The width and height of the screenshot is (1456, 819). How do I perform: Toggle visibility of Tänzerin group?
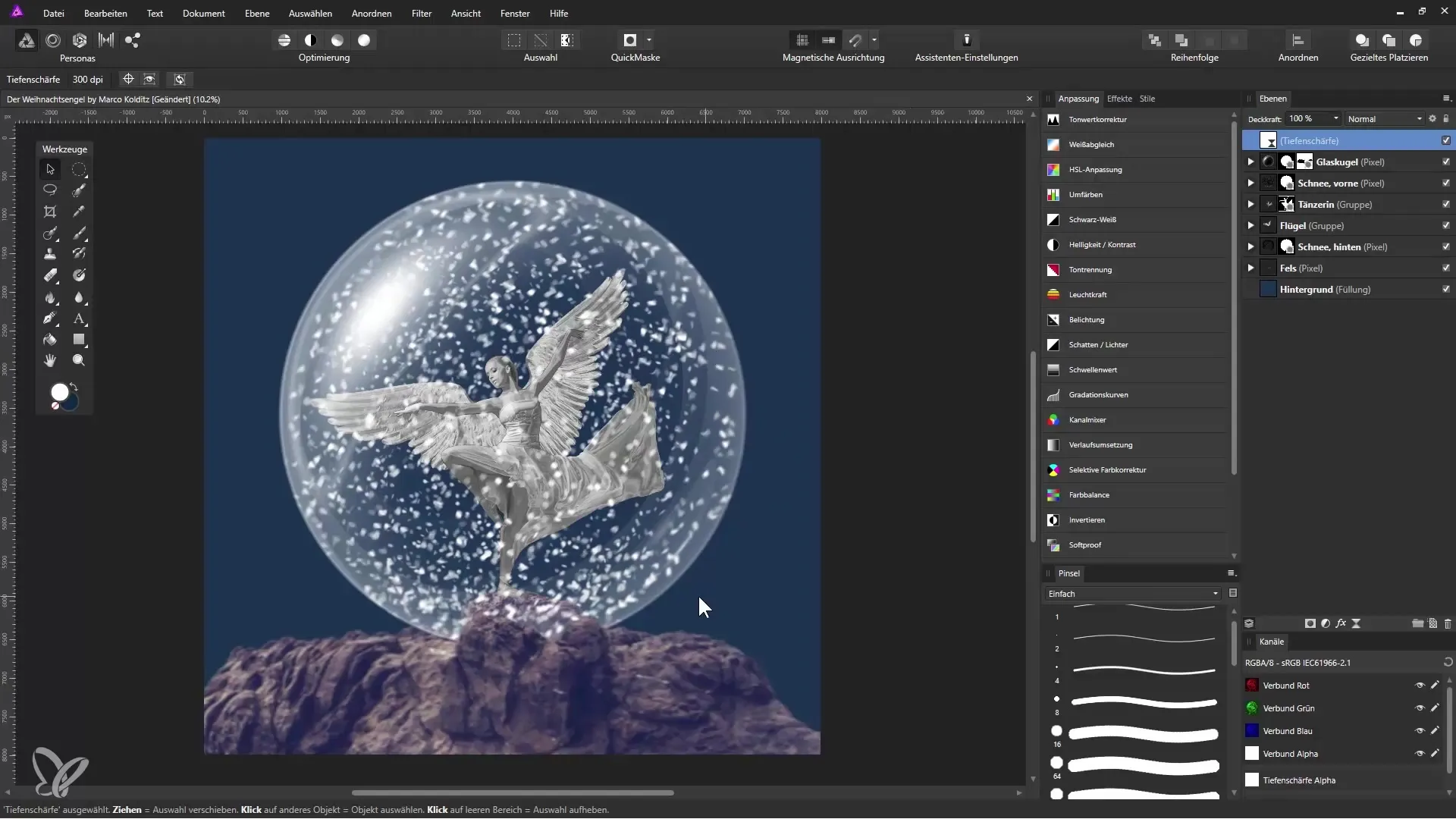[x=1446, y=205]
